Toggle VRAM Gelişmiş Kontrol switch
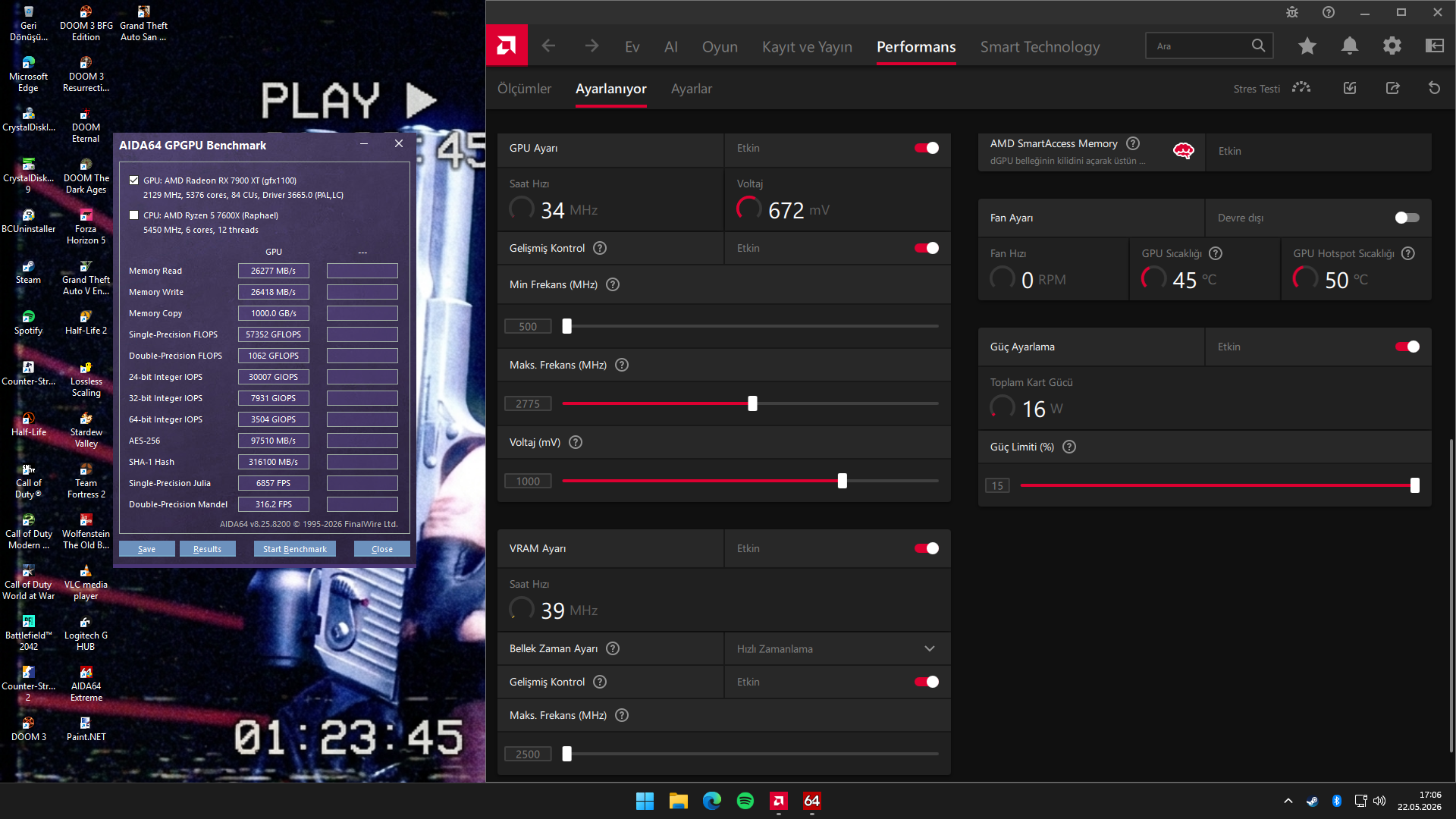The image size is (1456, 819). coord(927,682)
